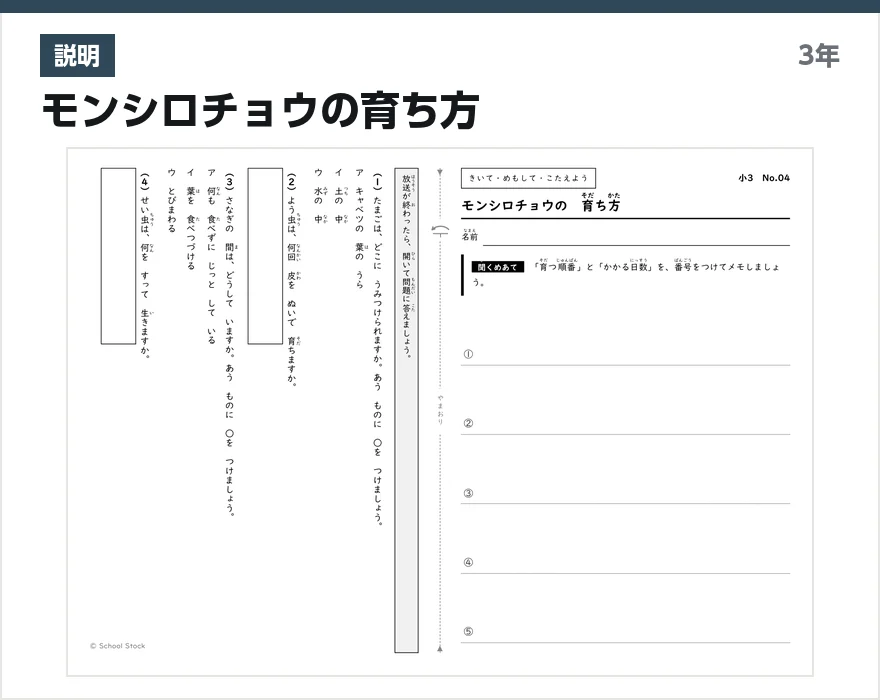Click the answer box for question (4)
This screenshot has height=700, width=880.
[x=118, y=256]
